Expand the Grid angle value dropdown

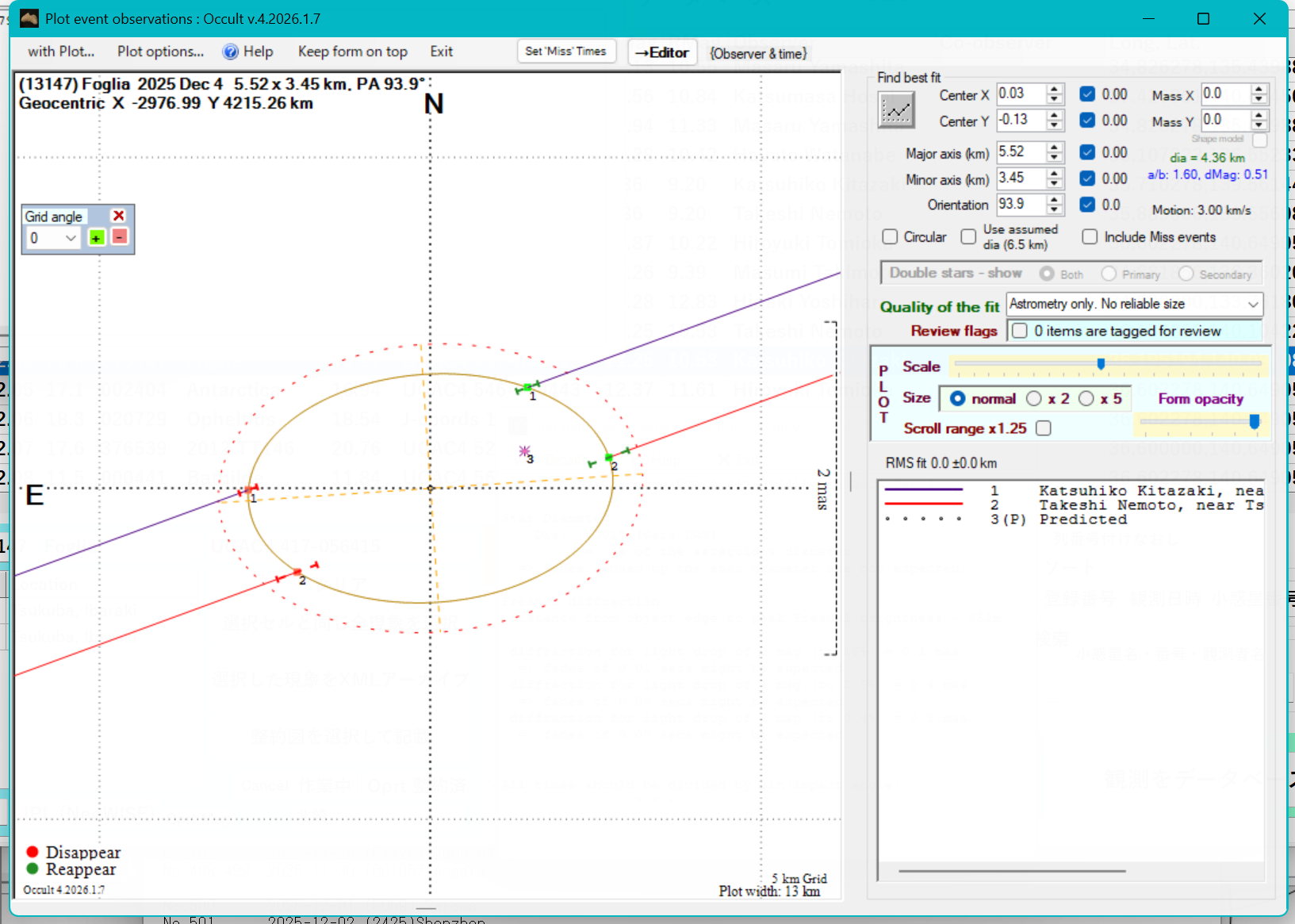coord(71,238)
